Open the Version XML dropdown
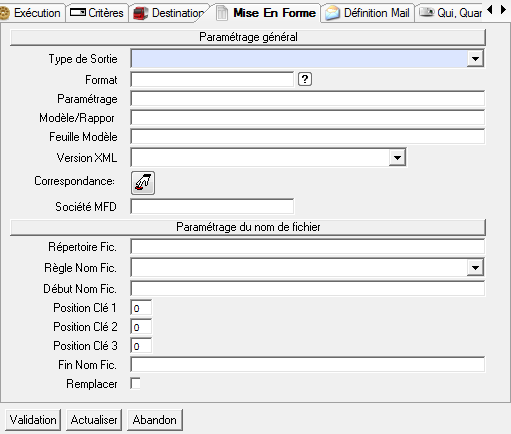The image size is (511, 434). (x=397, y=157)
